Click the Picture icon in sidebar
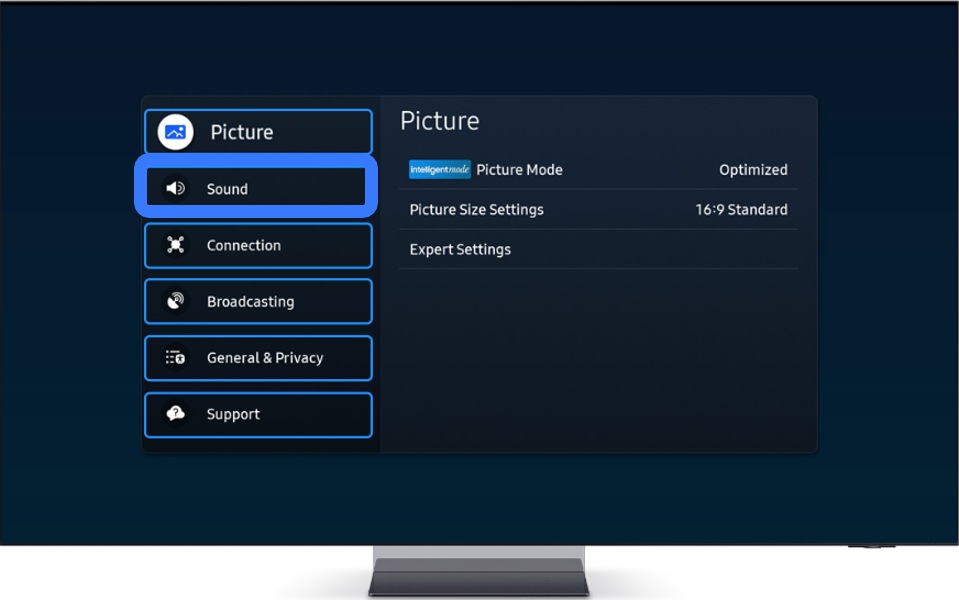 [x=176, y=132]
